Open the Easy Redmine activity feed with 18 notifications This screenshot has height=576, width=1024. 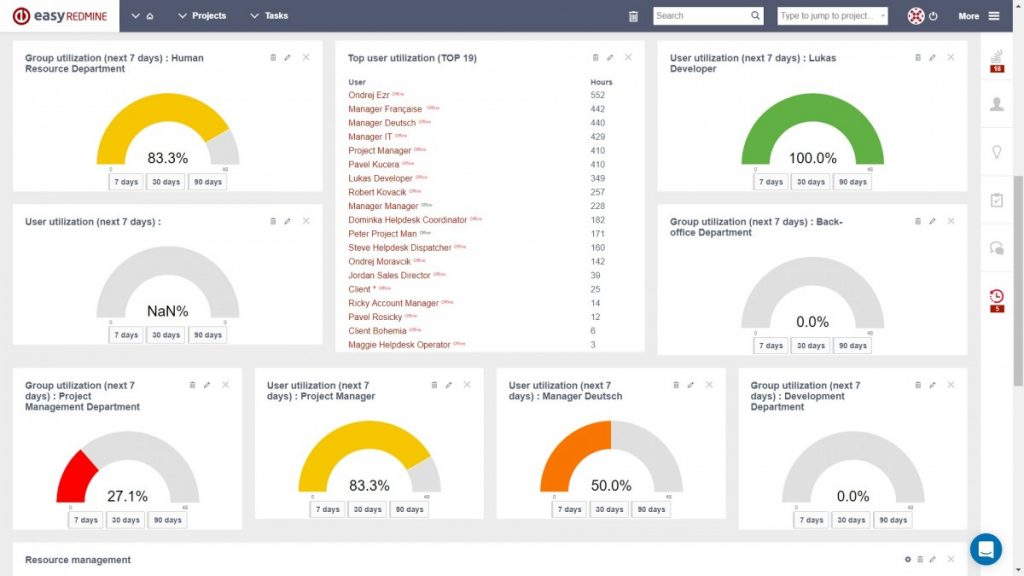pyautogui.click(x=995, y=59)
